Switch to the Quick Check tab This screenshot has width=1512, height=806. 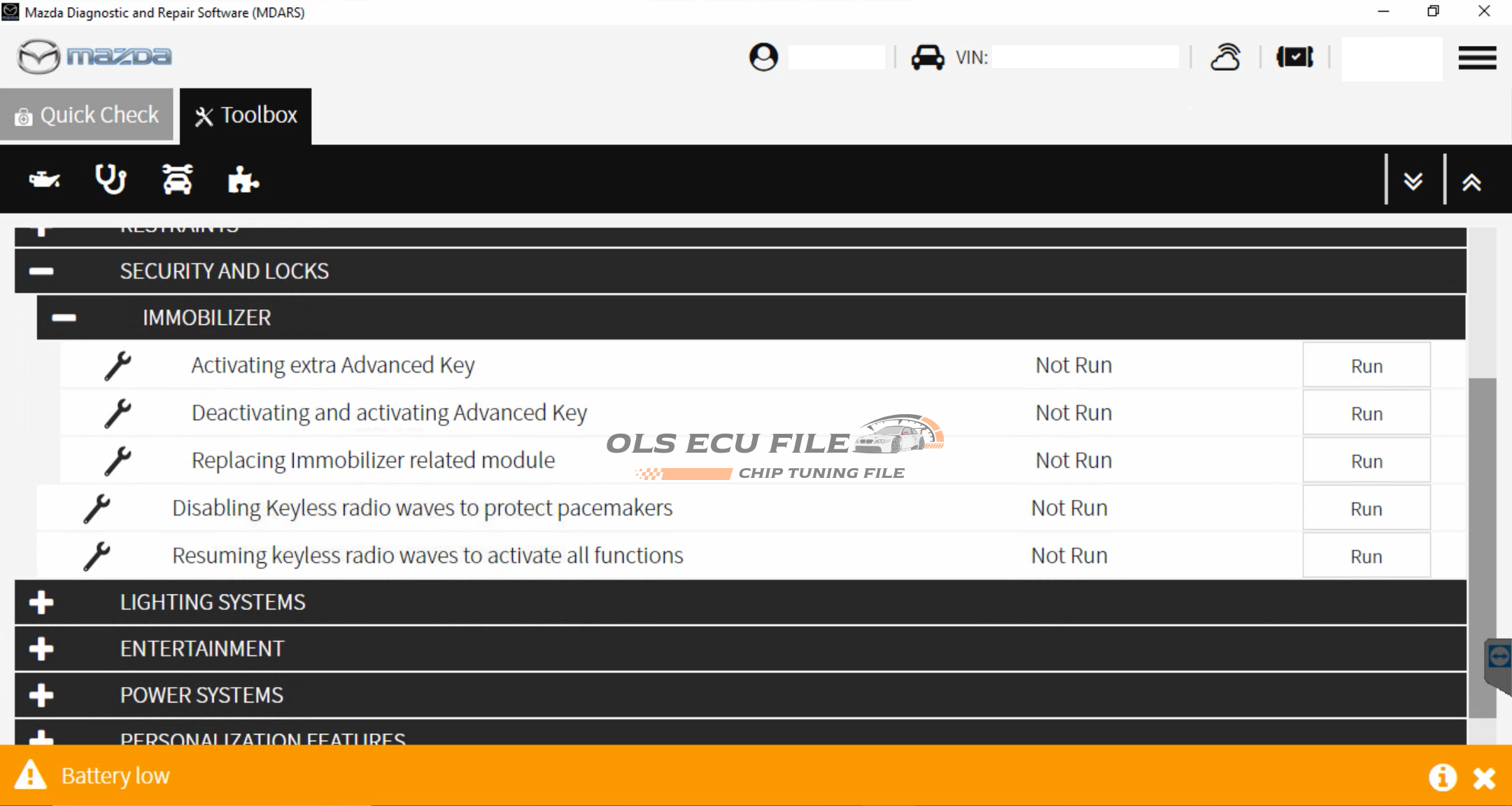[x=87, y=115]
